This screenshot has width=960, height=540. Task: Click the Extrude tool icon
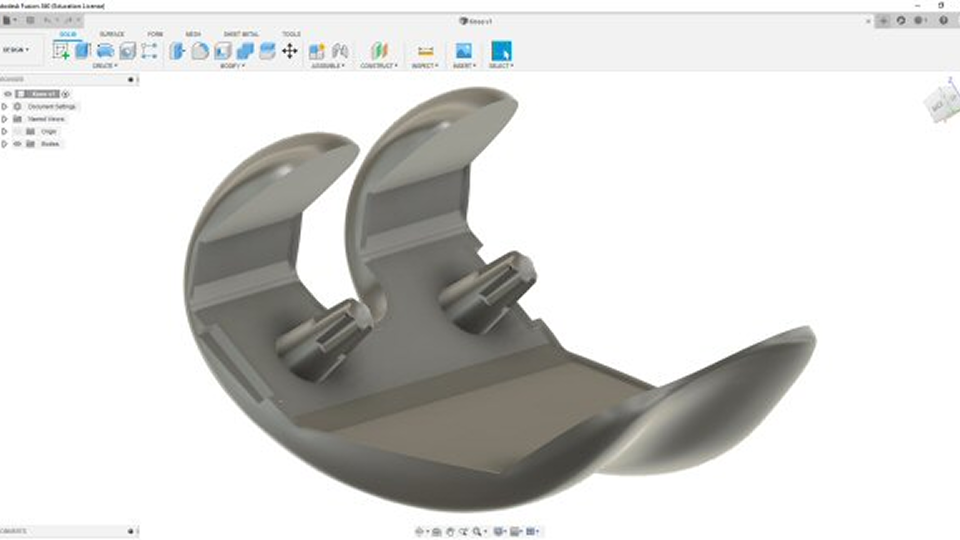pyautogui.click(x=83, y=51)
